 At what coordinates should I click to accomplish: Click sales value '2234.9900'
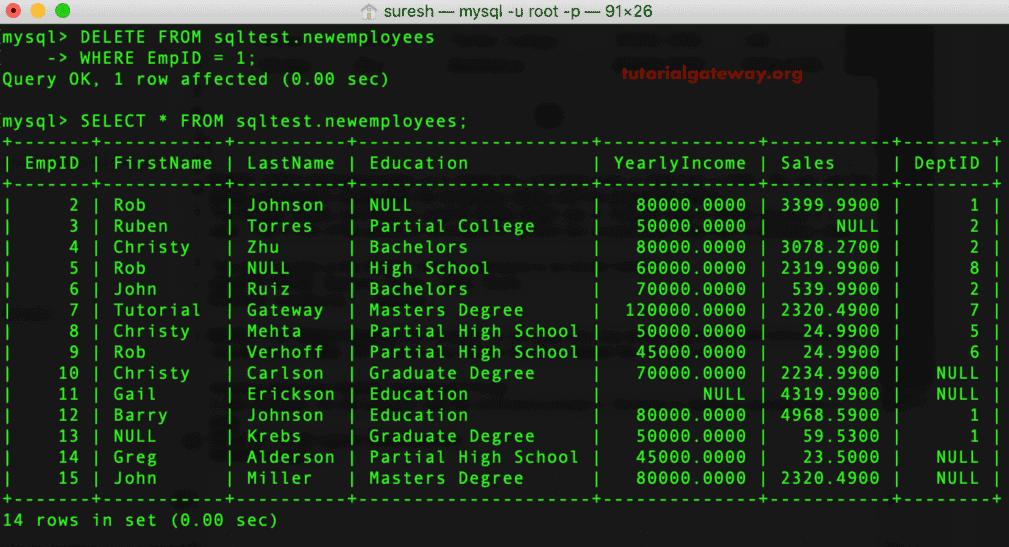pos(829,373)
